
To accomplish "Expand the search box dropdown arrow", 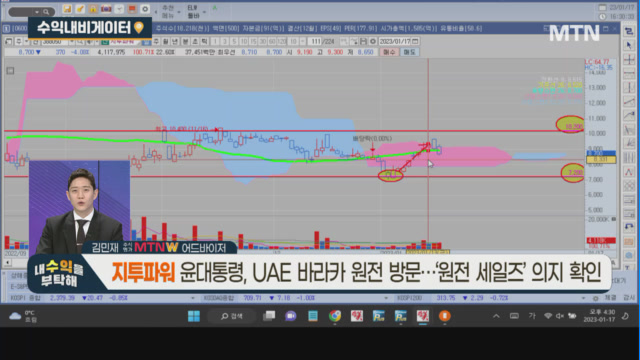I will coord(37,12).
